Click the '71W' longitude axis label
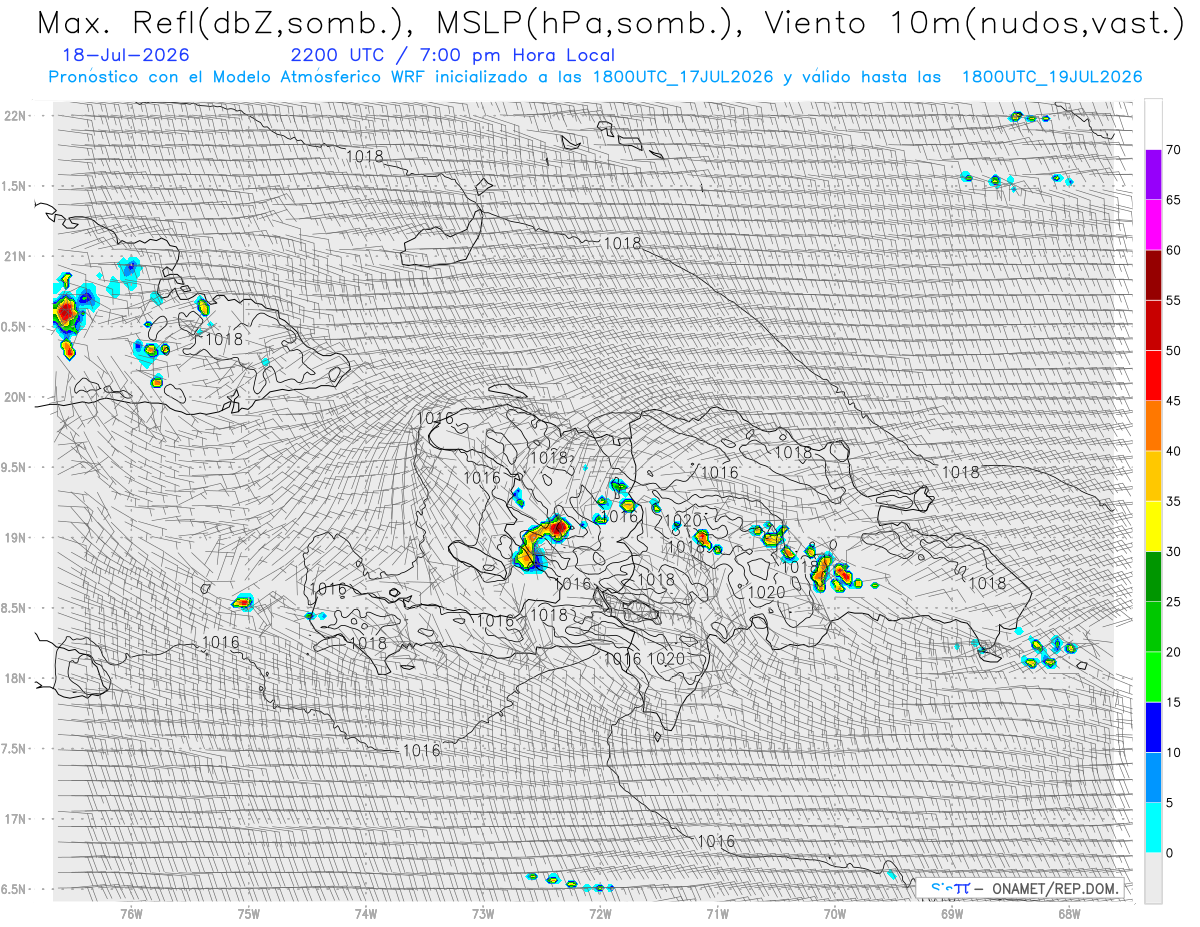This screenshot has height=927, width=1200. 717,914
